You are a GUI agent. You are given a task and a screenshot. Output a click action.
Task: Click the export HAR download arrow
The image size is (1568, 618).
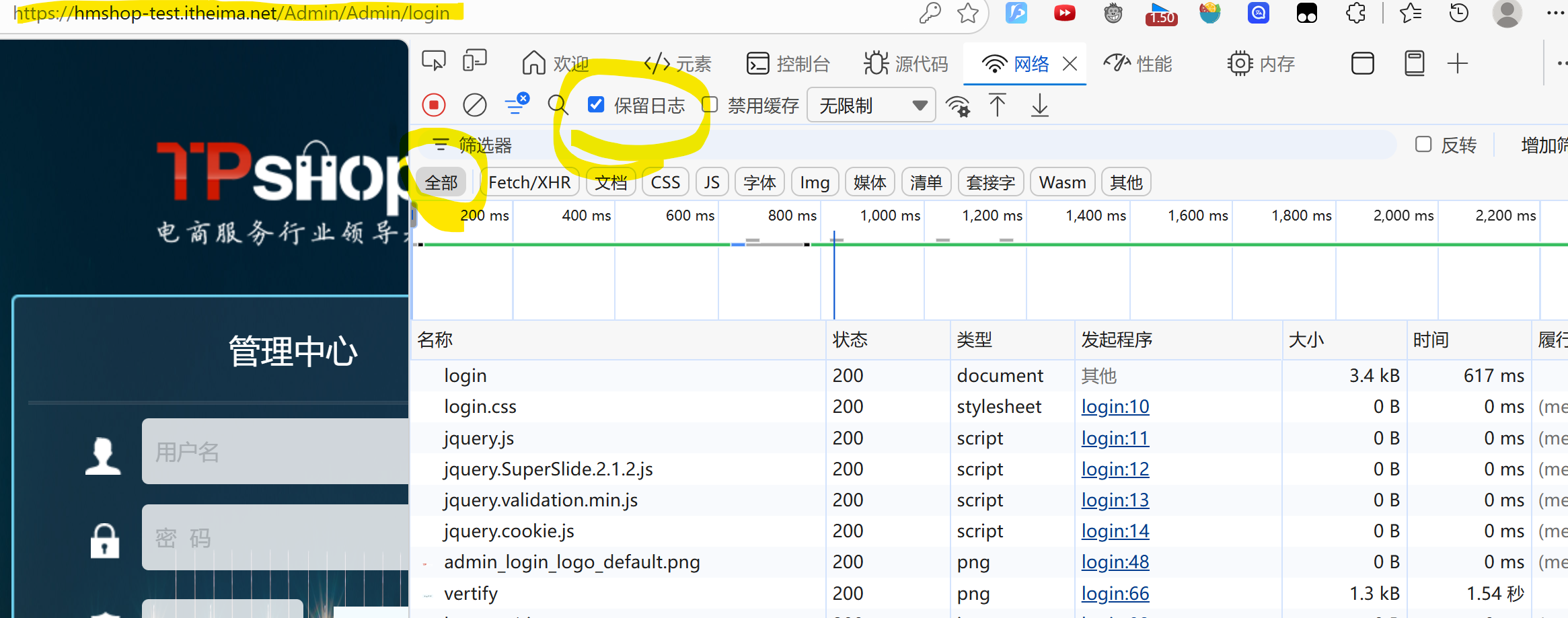point(1040,106)
